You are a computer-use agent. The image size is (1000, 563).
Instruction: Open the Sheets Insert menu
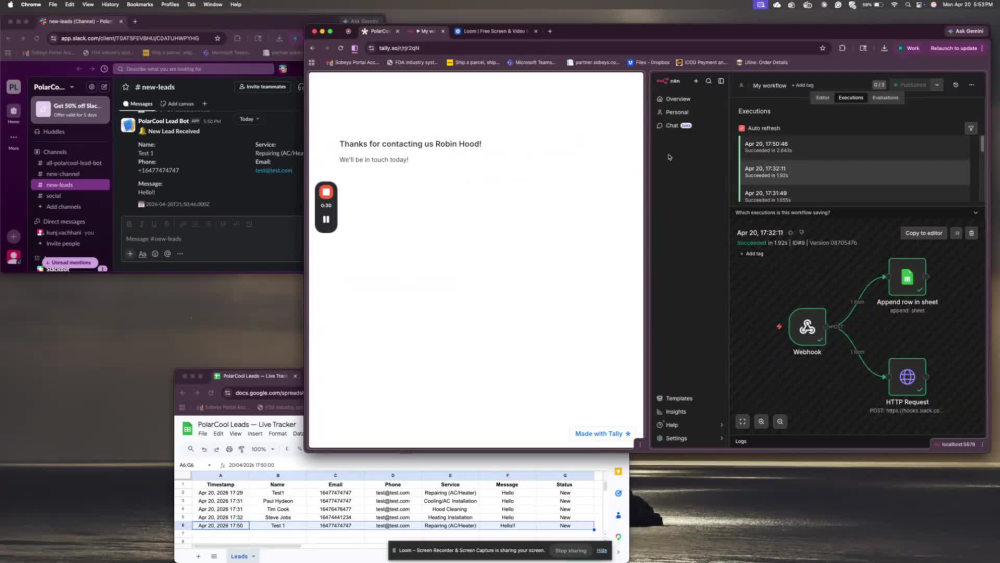click(x=254, y=434)
